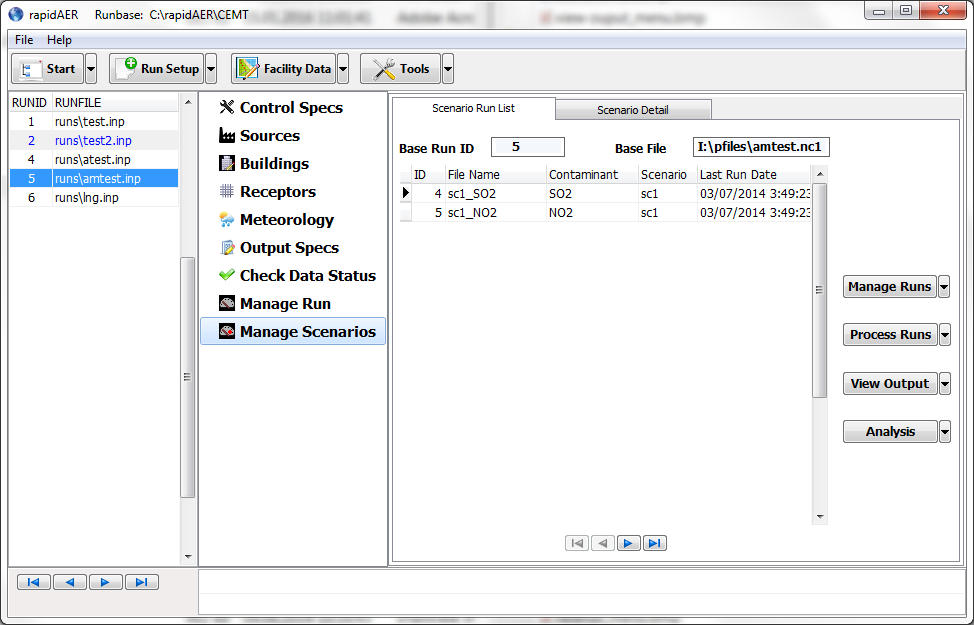This screenshot has width=974, height=625.
Task: Click the Facility Data toolbar button
Action: point(284,69)
